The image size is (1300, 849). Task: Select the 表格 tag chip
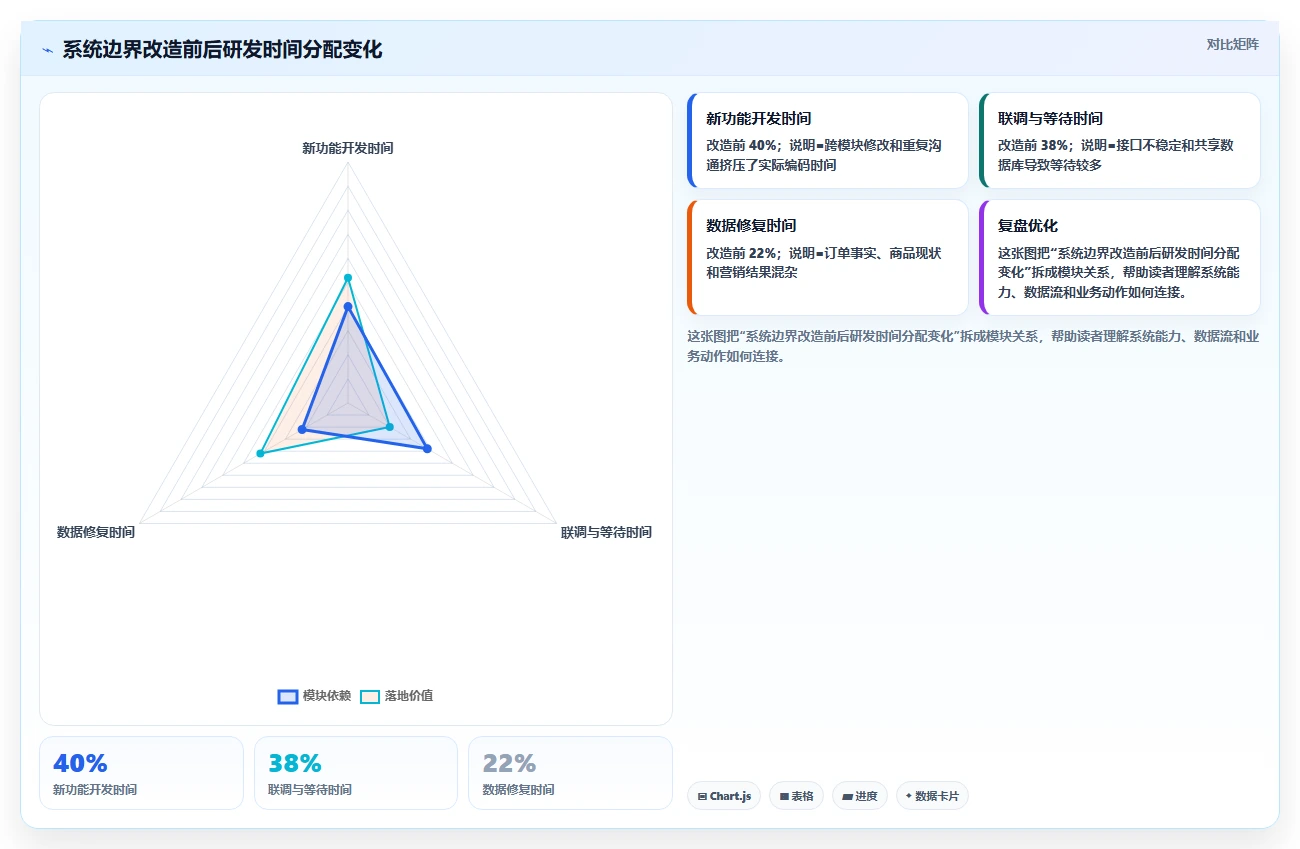(x=796, y=796)
